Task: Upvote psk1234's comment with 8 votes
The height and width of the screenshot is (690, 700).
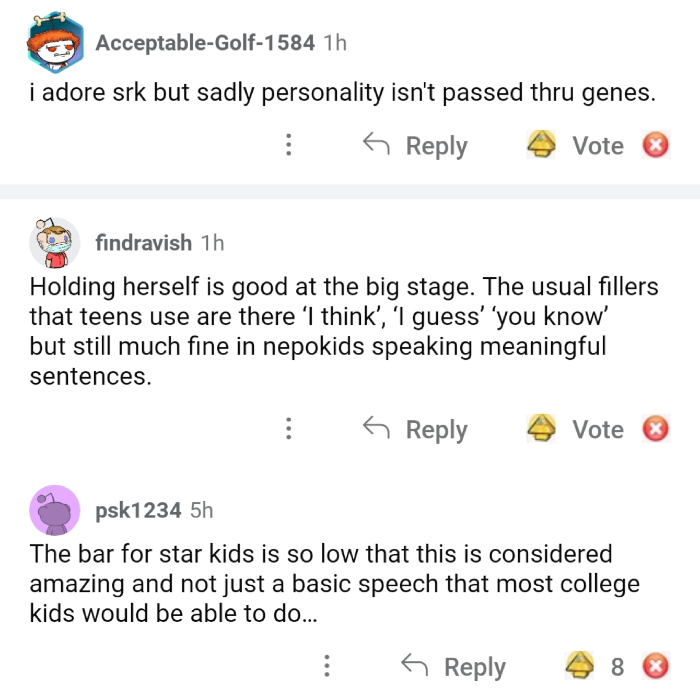Action: [580, 666]
